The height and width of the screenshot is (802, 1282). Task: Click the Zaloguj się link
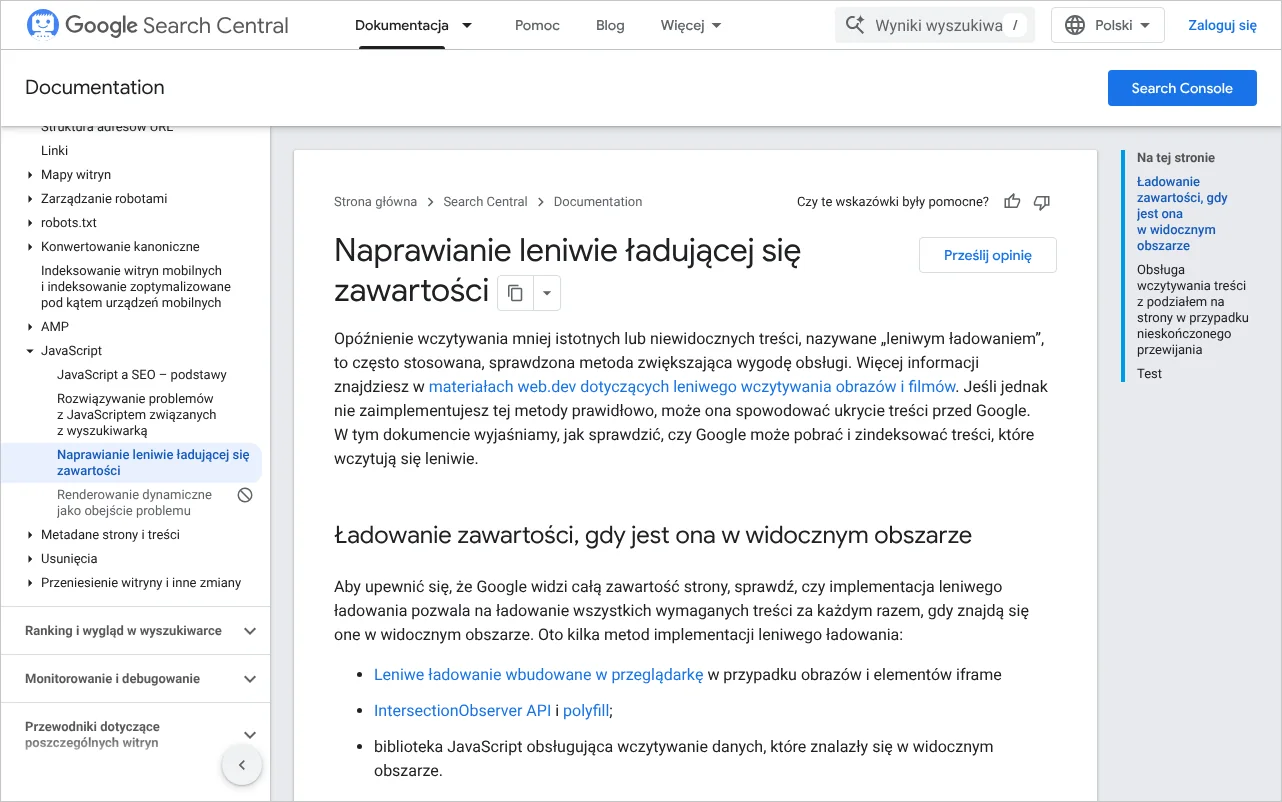[x=1222, y=25]
